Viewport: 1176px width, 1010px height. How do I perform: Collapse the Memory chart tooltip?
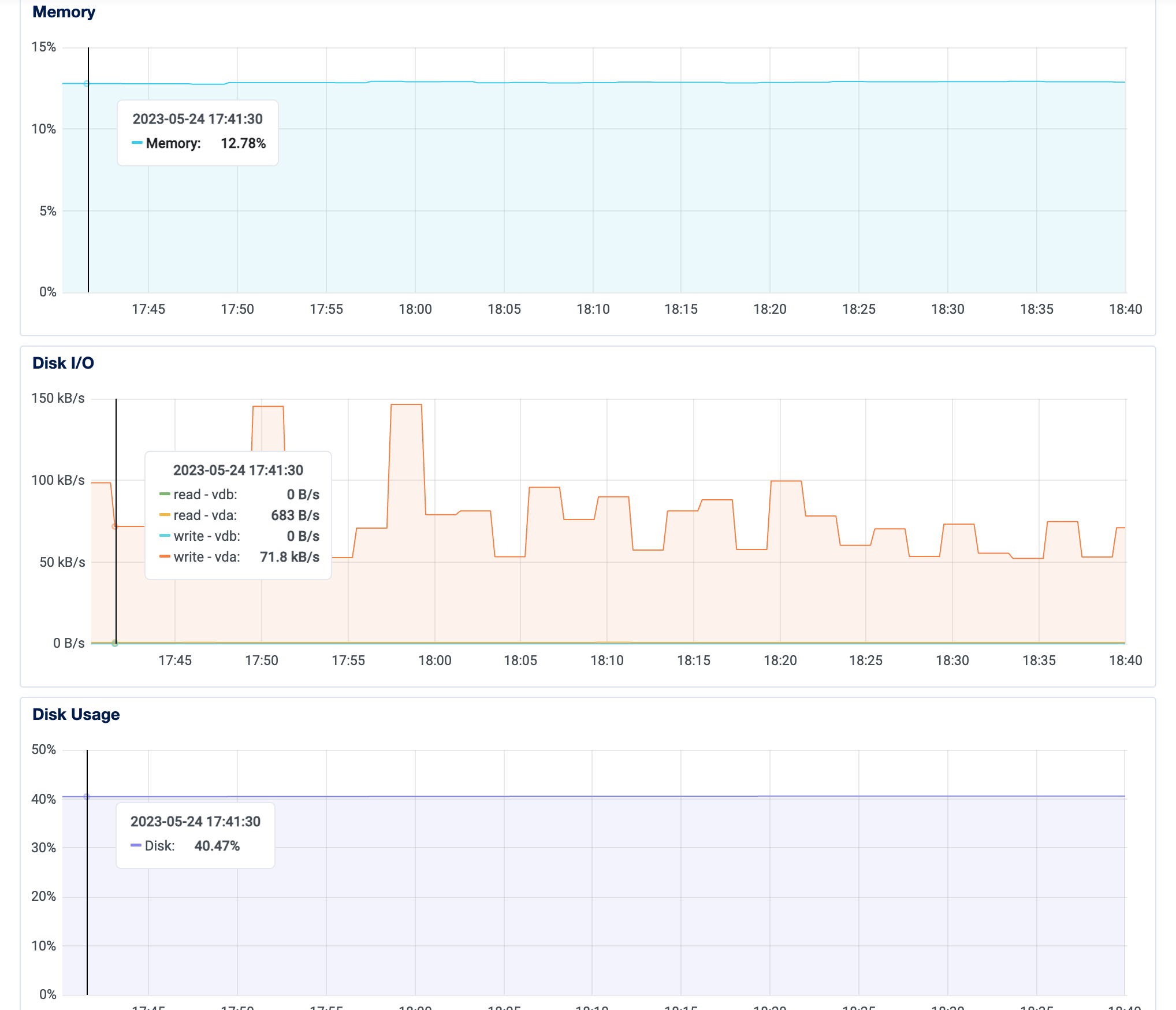pyautogui.click(x=197, y=132)
